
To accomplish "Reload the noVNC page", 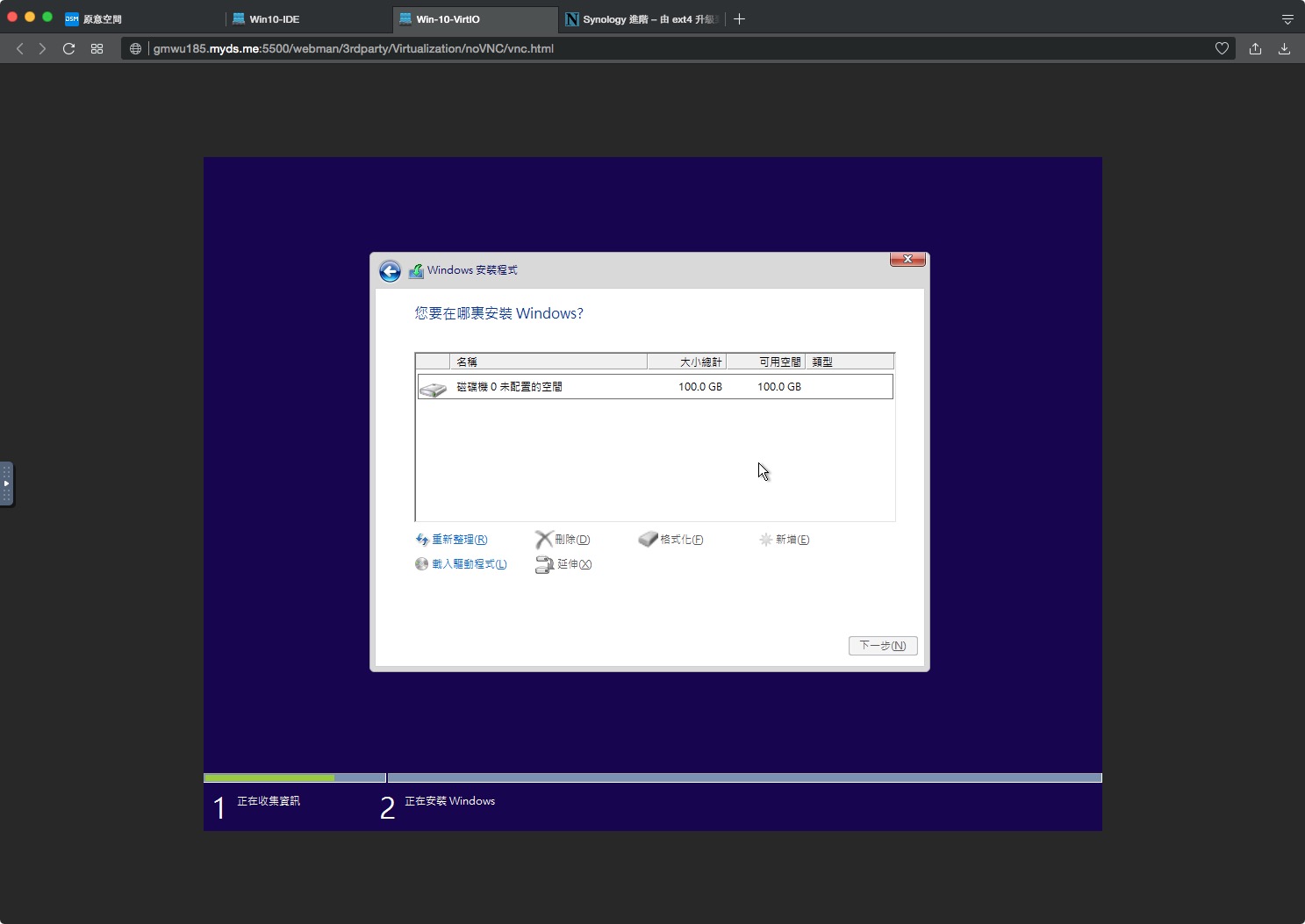I will pos(68,48).
